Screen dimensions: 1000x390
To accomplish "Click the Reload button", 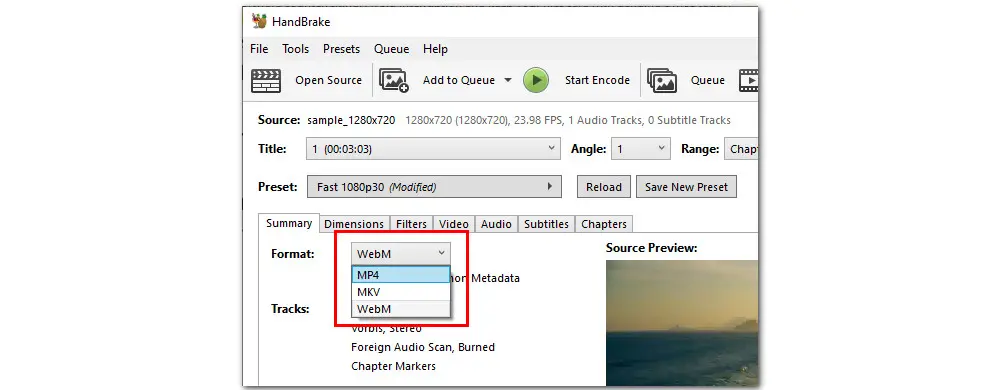I will tap(604, 187).
